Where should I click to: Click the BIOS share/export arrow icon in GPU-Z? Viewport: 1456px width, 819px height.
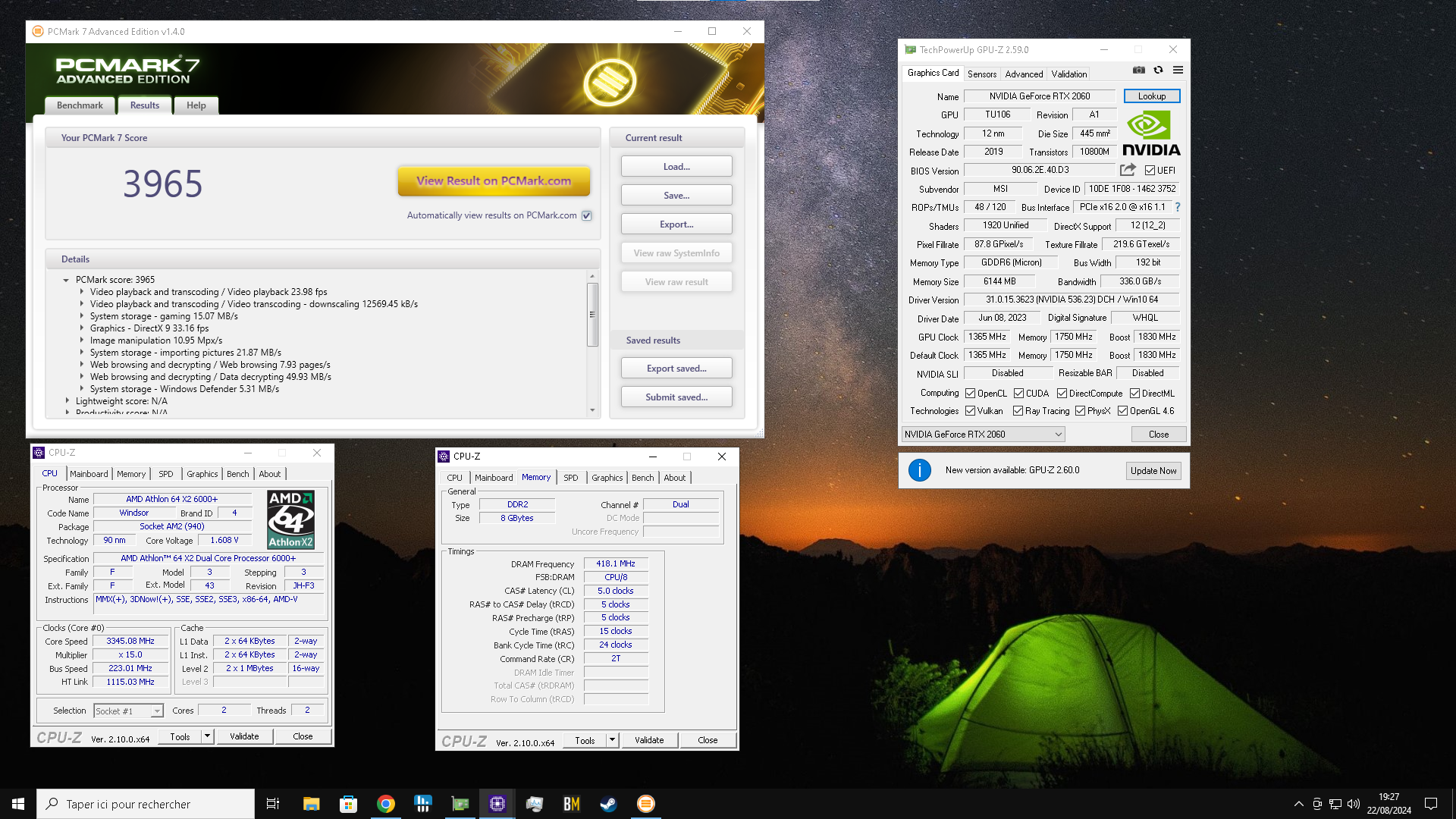(1128, 170)
